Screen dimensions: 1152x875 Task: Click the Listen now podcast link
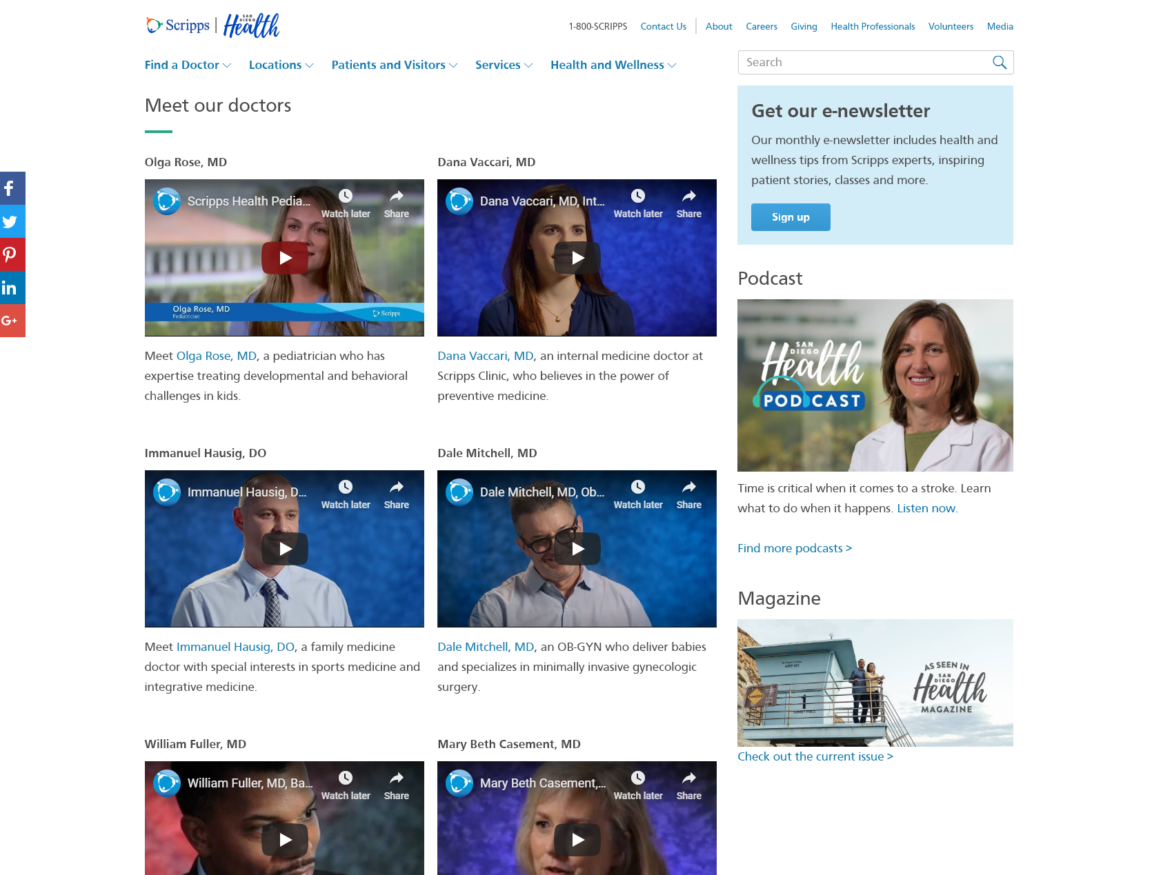point(926,508)
